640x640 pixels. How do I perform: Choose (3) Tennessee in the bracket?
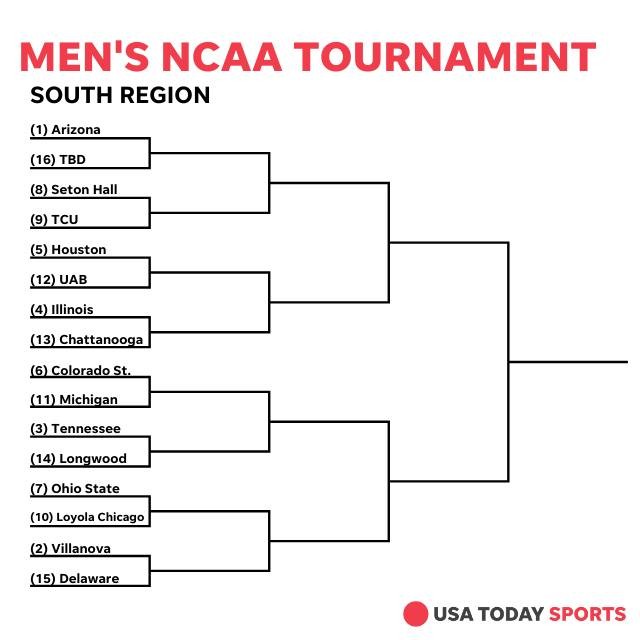click(75, 428)
